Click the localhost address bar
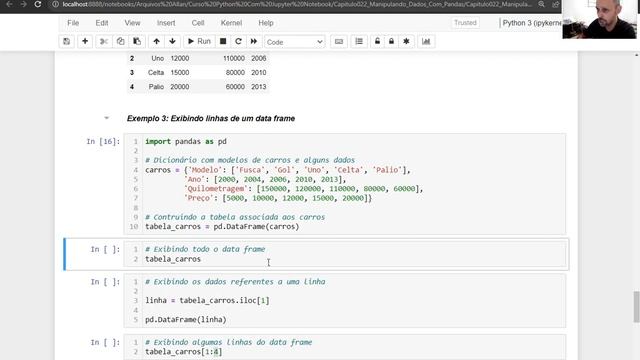The height and width of the screenshot is (360, 640). tap(297, 4)
